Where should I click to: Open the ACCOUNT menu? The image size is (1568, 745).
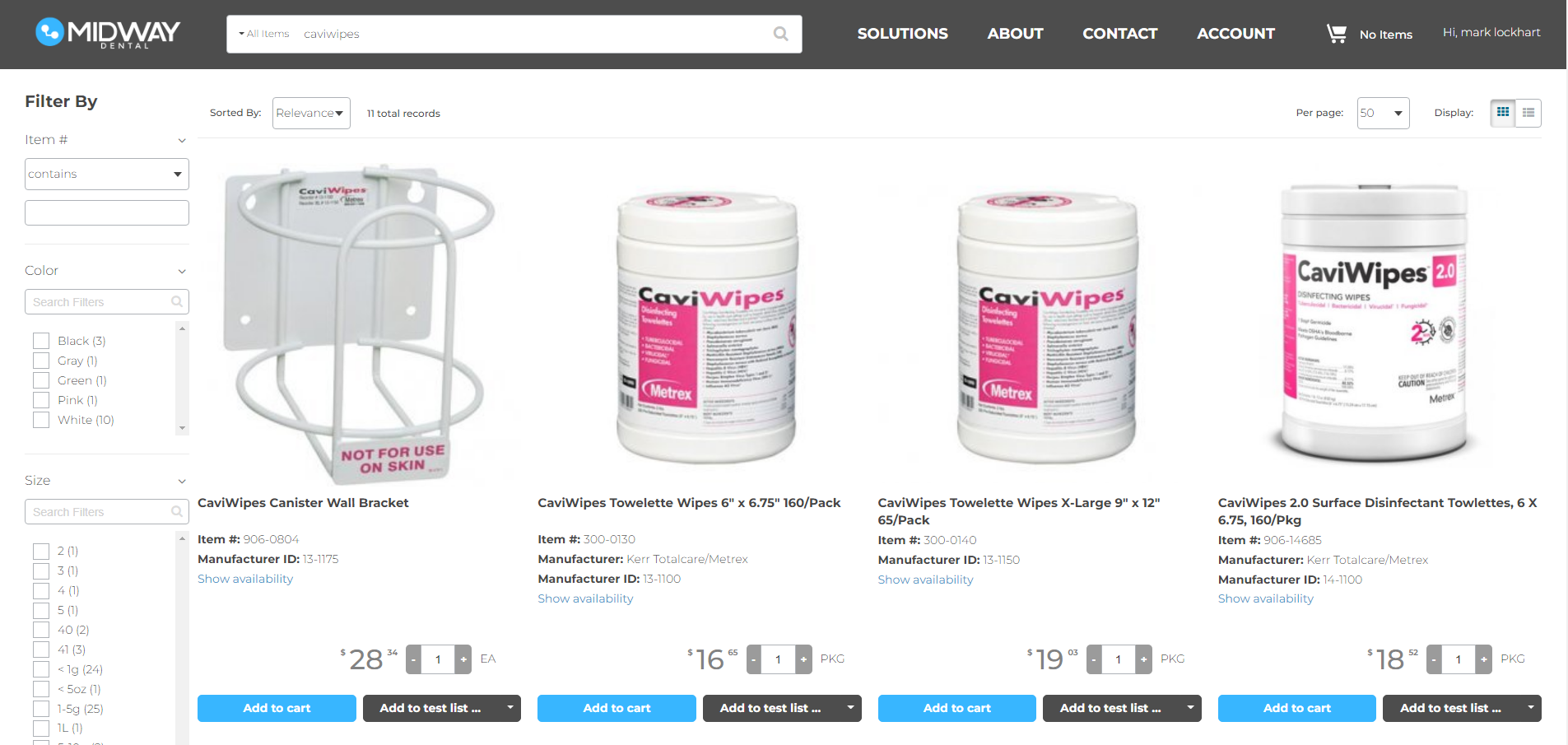pyautogui.click(x=1235, y=34)
